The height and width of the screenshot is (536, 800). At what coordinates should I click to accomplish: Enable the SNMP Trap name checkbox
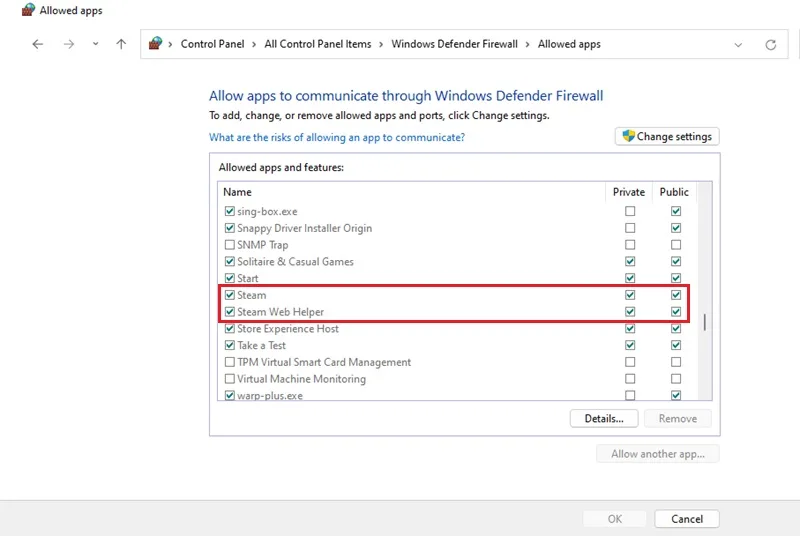click(230, 245)
